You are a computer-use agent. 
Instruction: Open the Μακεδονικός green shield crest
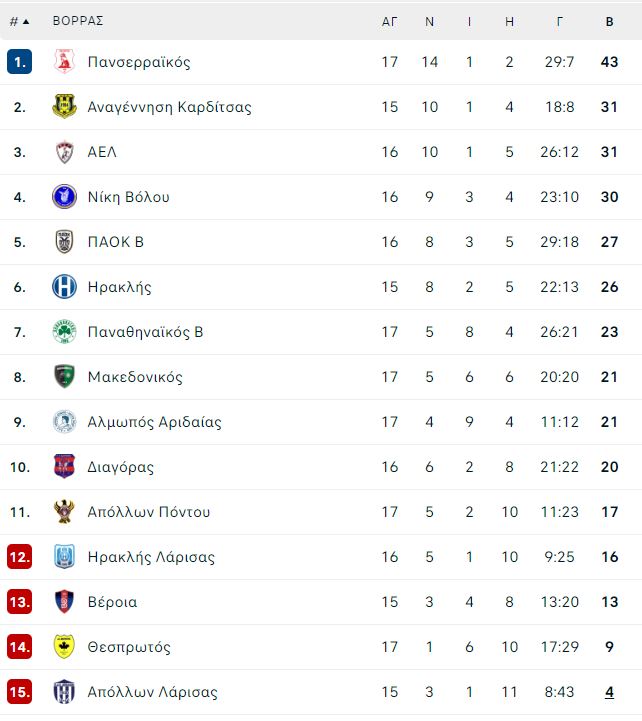[x=64, y=377]
